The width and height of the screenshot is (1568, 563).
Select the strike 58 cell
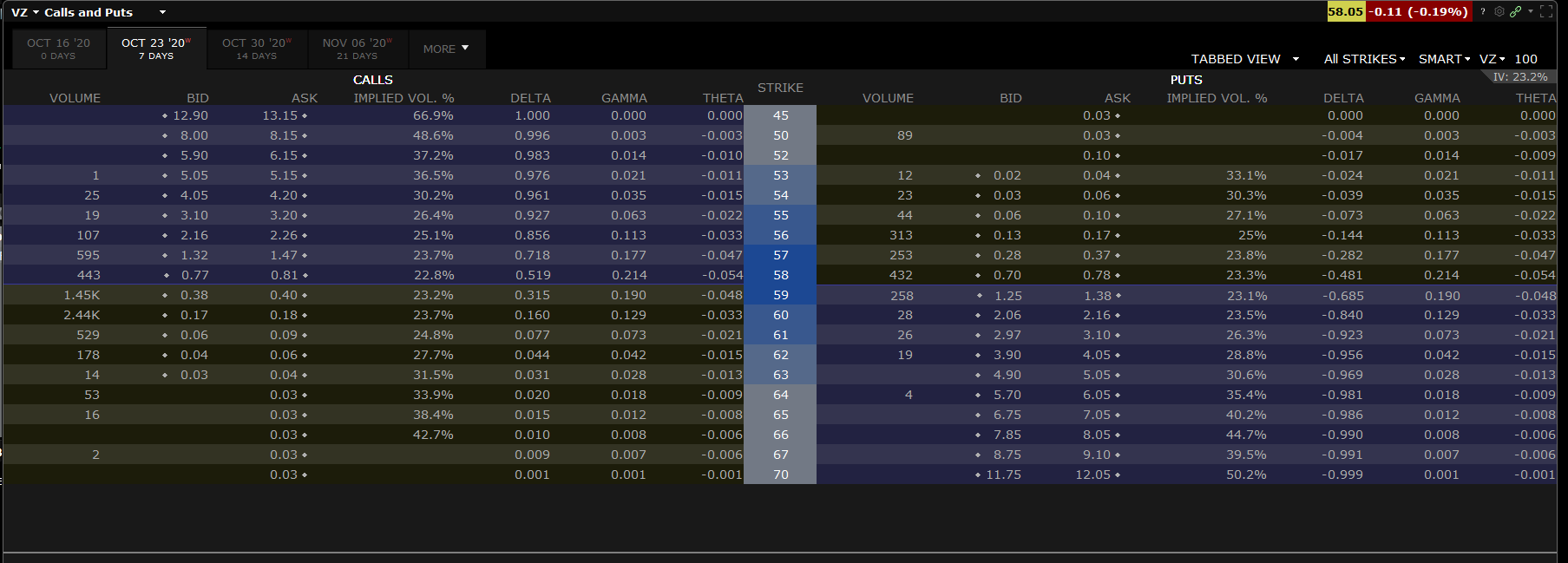point(780,275)
